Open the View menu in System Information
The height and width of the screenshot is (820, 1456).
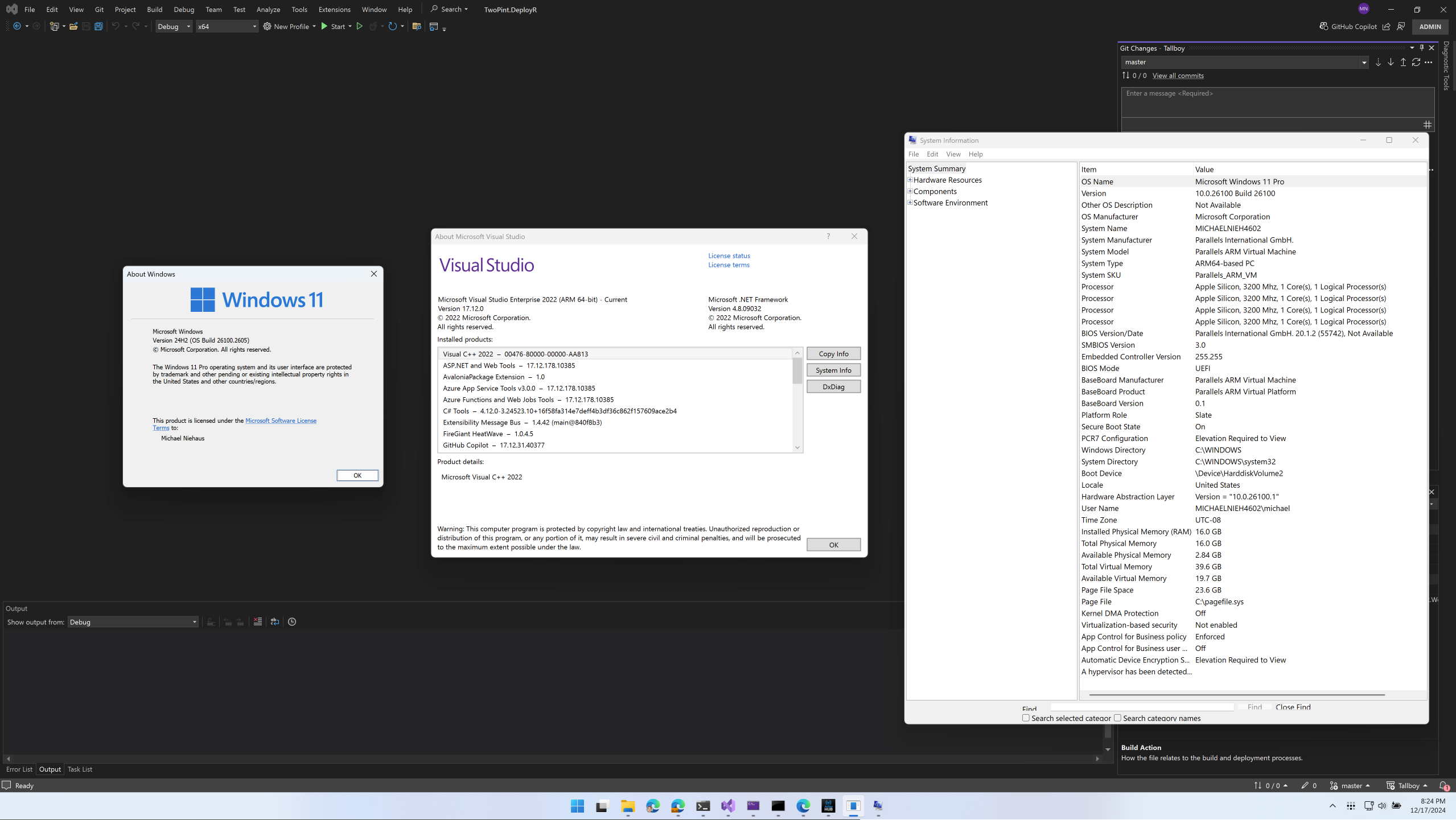[953, 154]
